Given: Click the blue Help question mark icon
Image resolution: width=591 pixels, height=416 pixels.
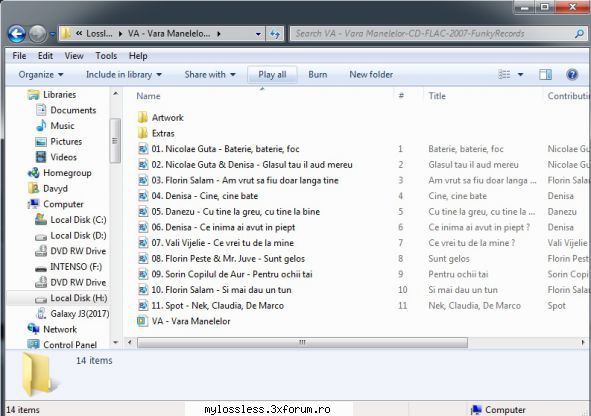Looking at the screenshot, I should 572,75.
